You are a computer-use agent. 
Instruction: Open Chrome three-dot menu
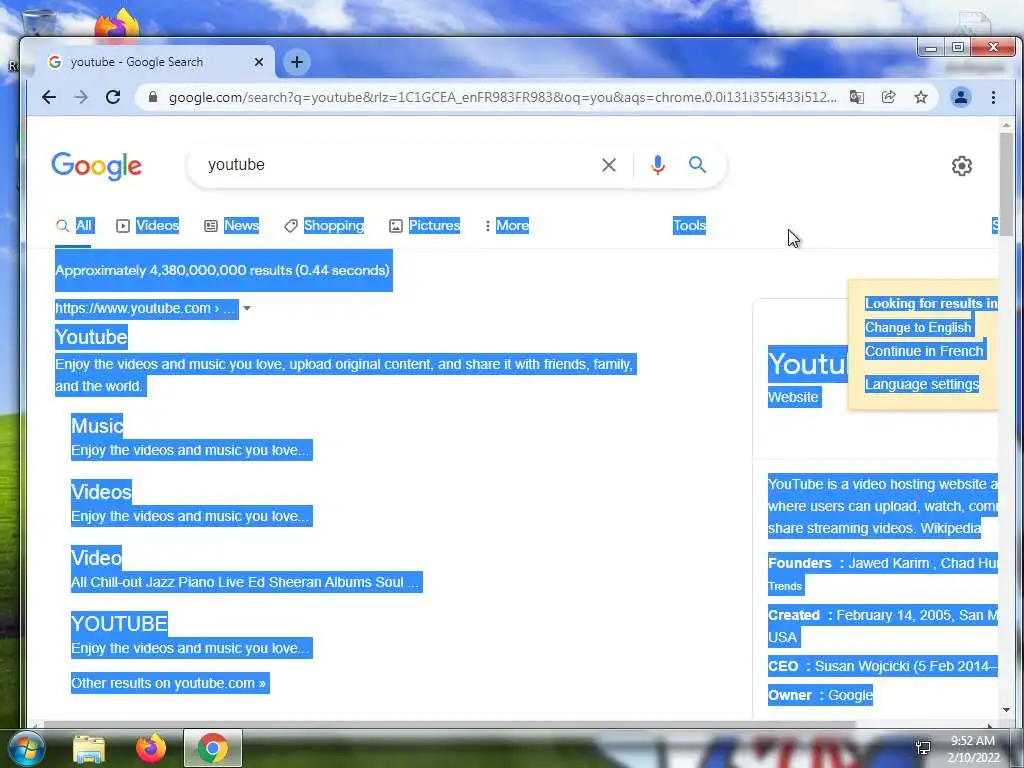pyautogui.click(x=993, y=97)
